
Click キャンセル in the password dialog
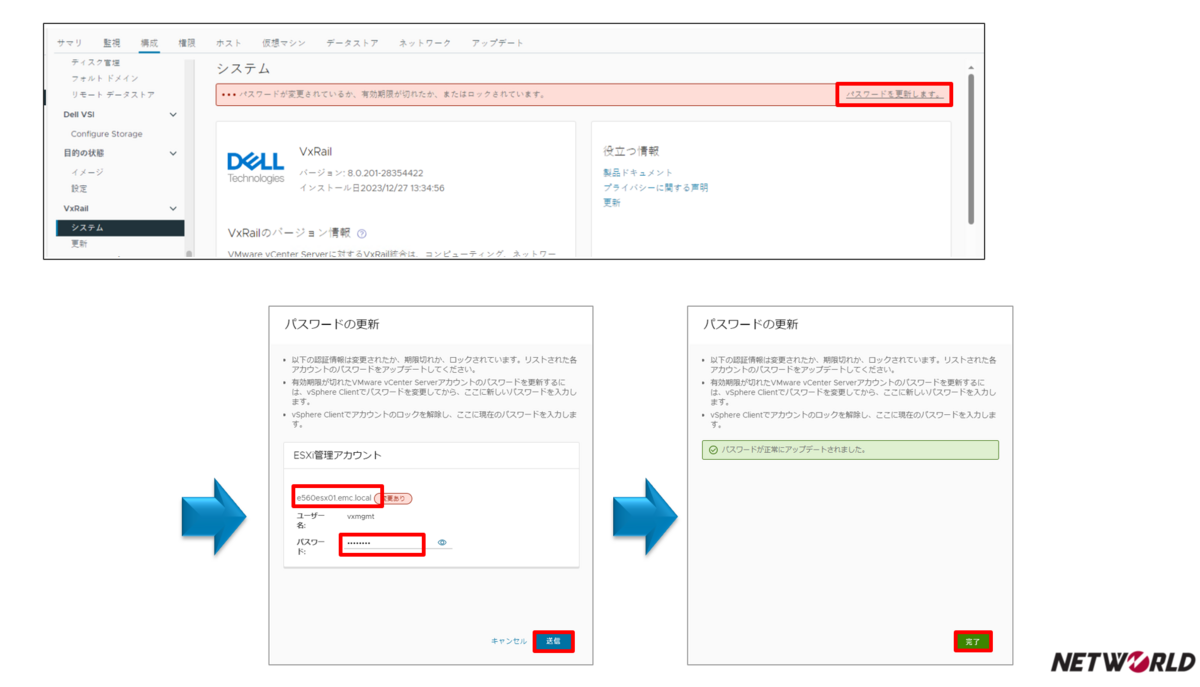click(509, 641)
